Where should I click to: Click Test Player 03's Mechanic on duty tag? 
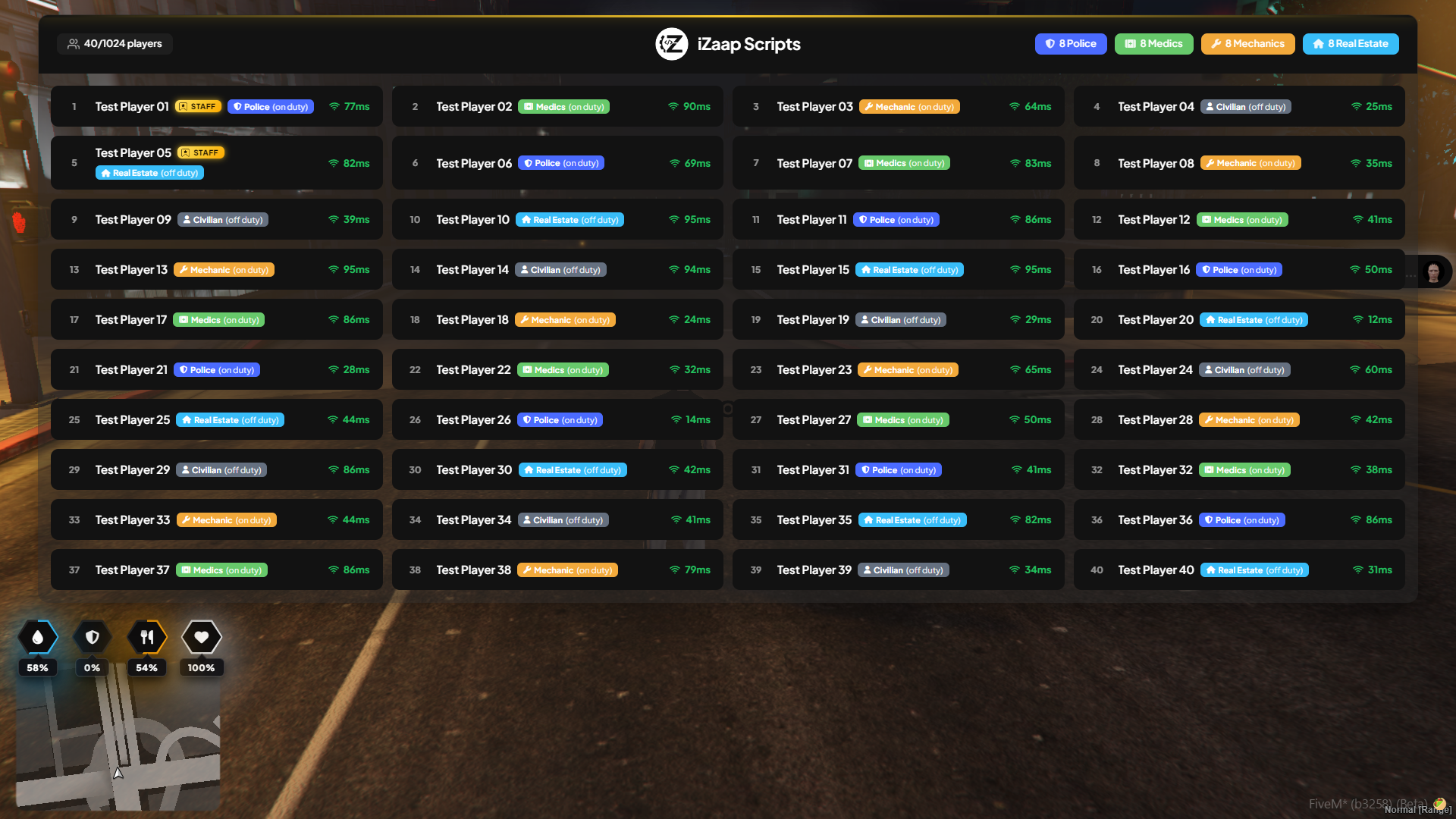click(909, 107)
